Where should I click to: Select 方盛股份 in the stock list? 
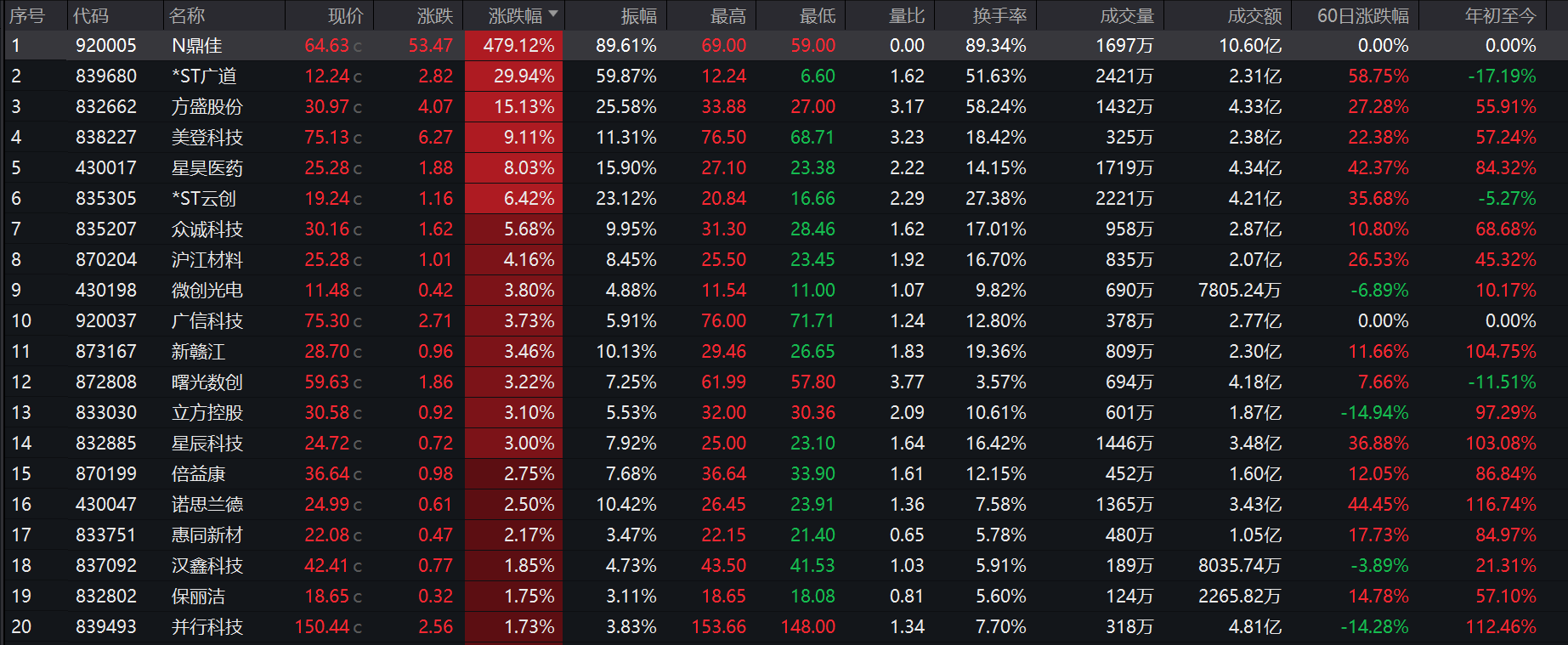pos(207,107)
